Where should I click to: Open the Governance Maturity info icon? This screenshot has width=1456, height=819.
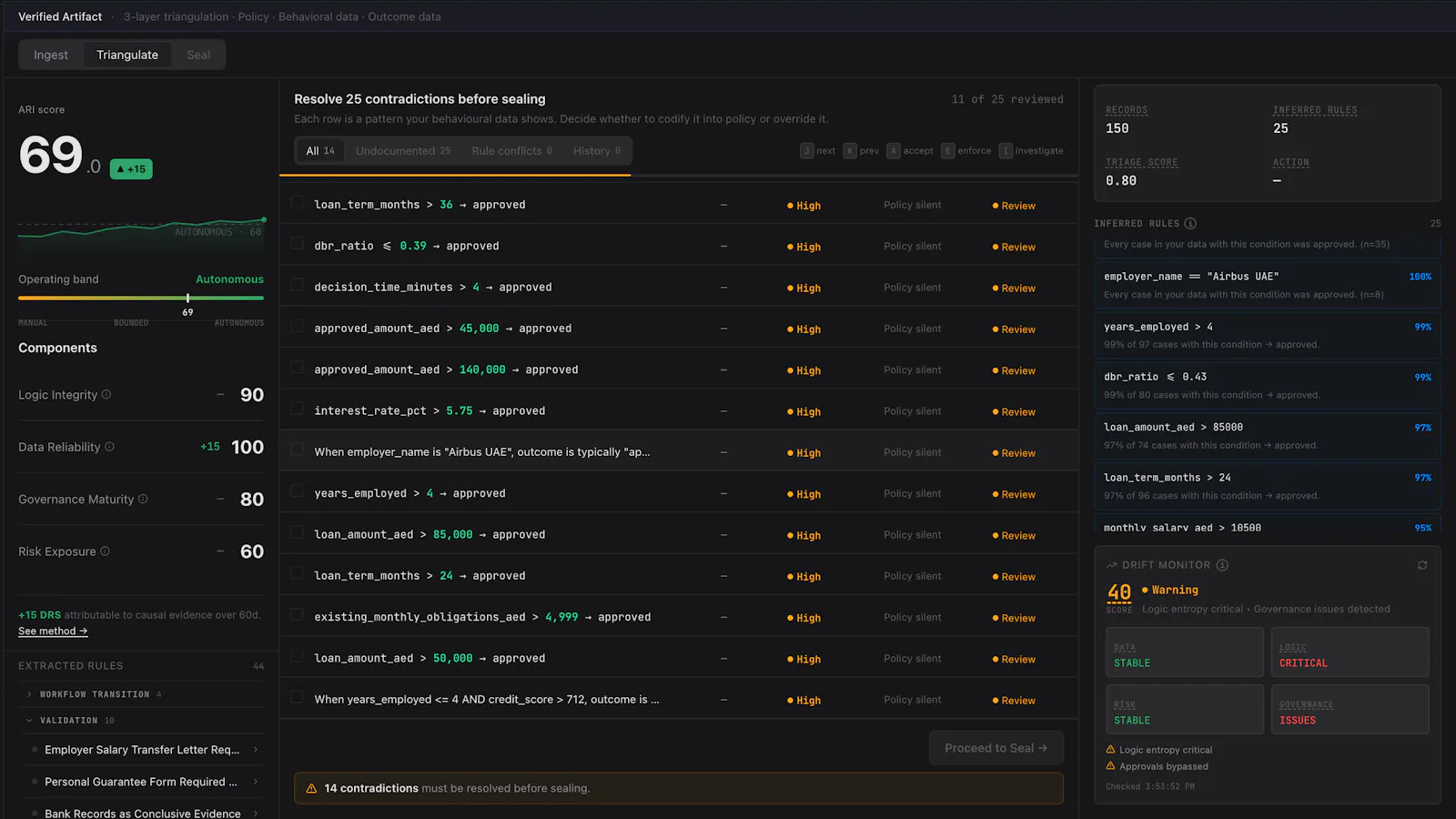coord(143,499)
